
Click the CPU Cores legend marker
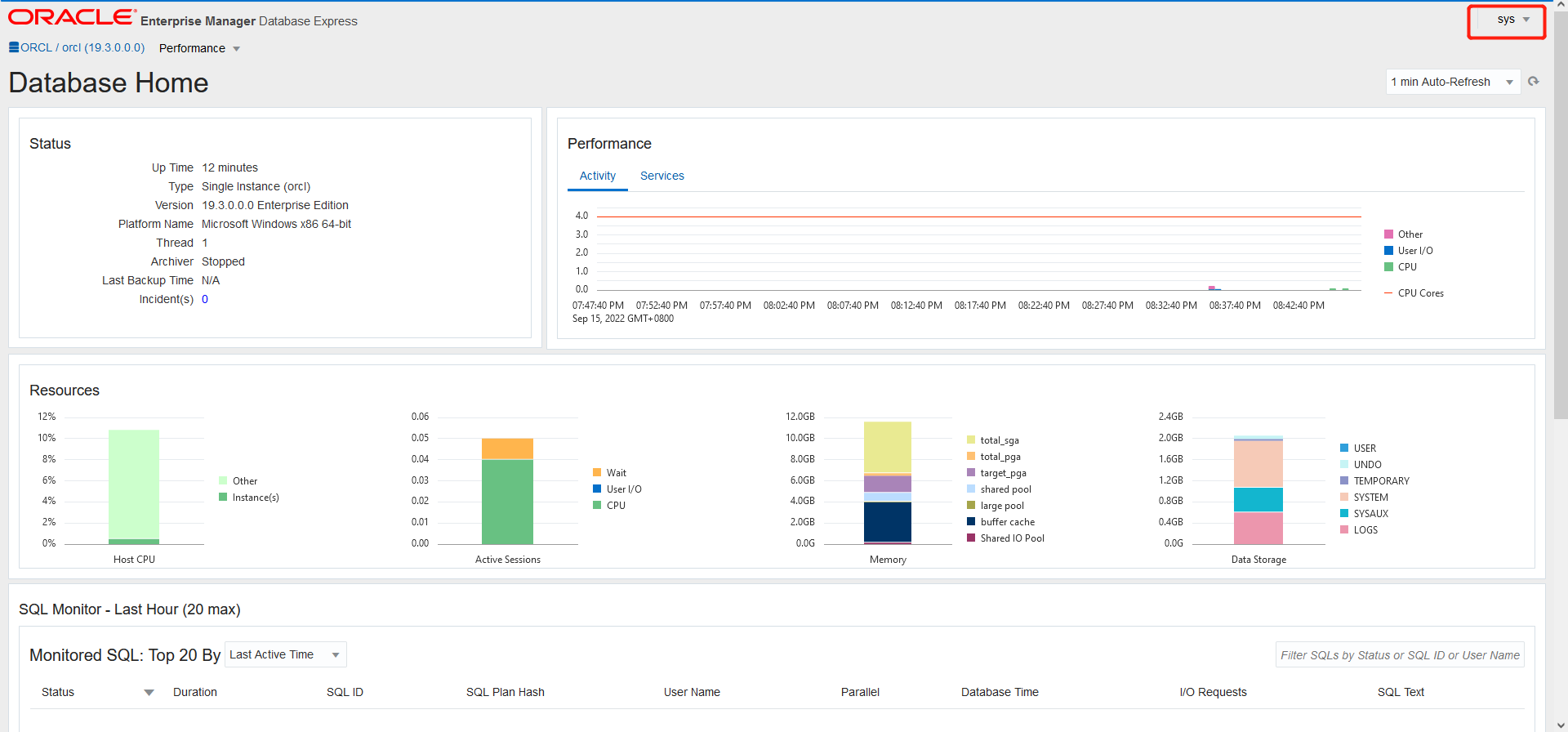1388,293
